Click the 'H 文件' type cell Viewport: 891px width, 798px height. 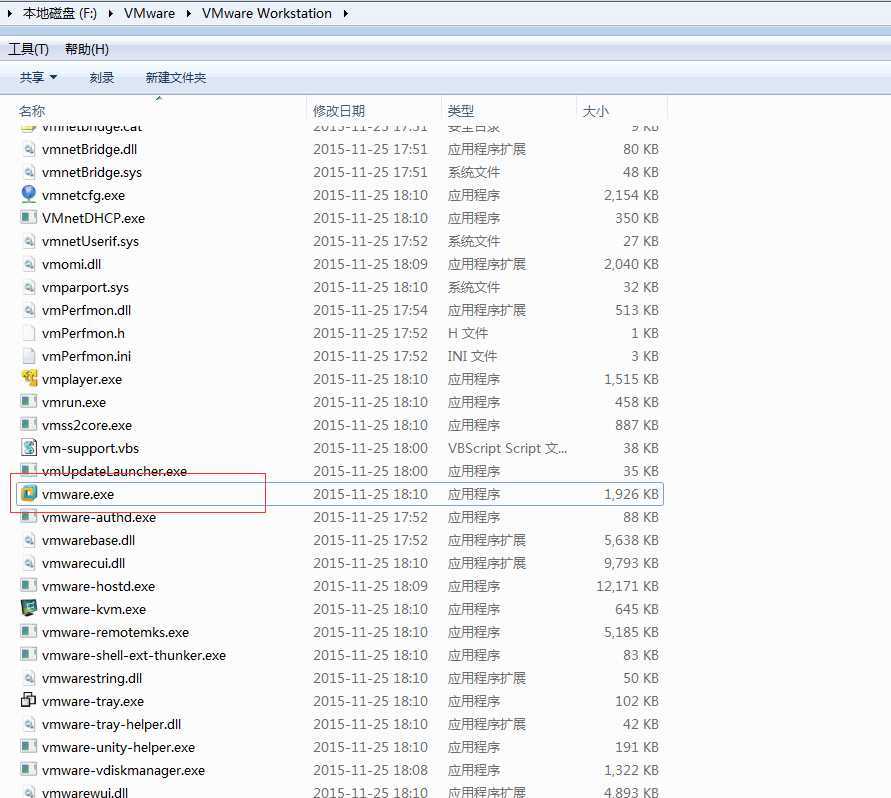[468, 333]
